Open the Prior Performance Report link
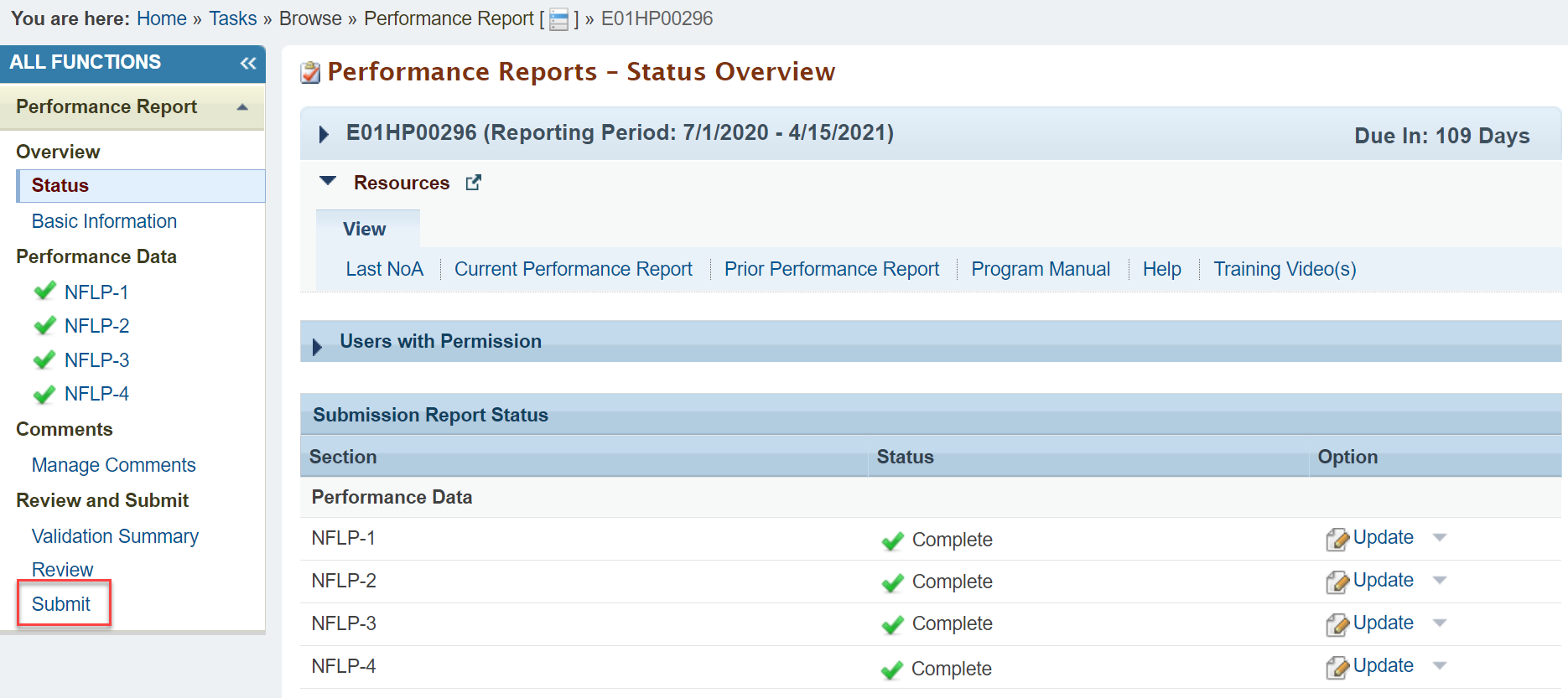1568x698 pixels. [832, 269]
